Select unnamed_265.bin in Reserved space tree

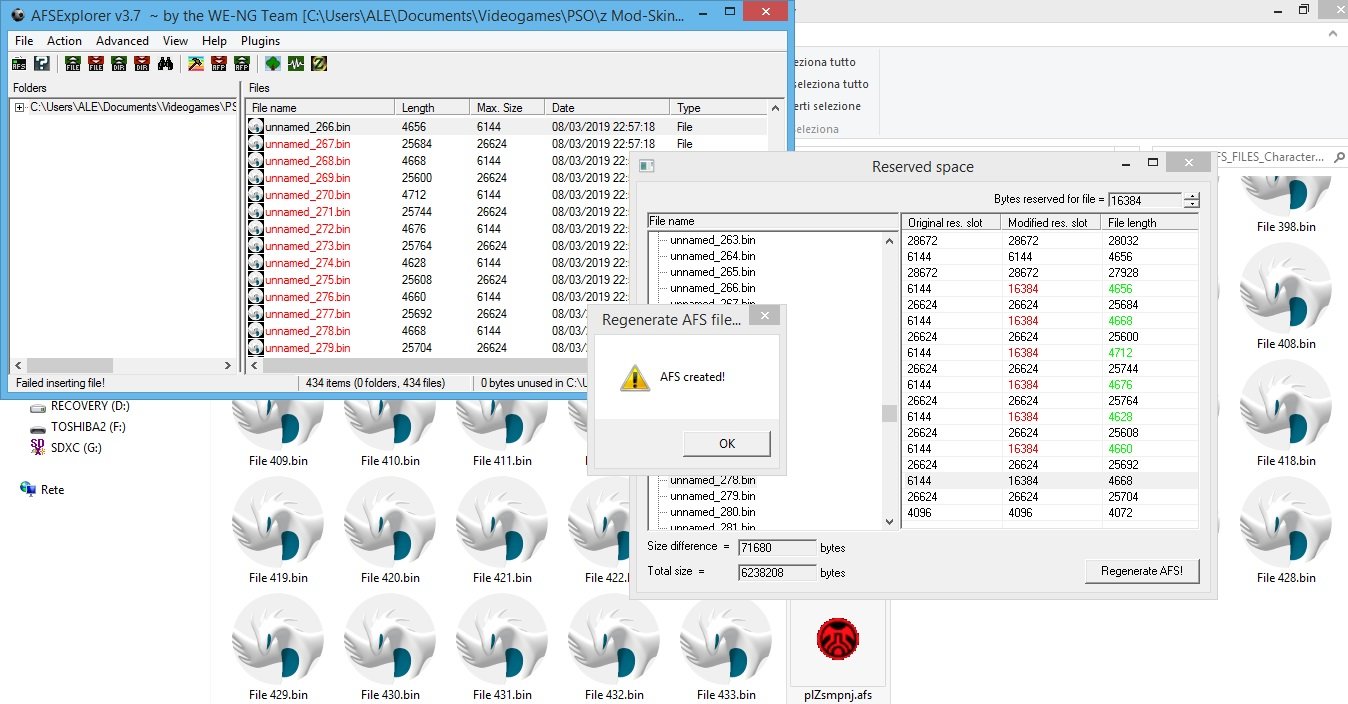713,272
